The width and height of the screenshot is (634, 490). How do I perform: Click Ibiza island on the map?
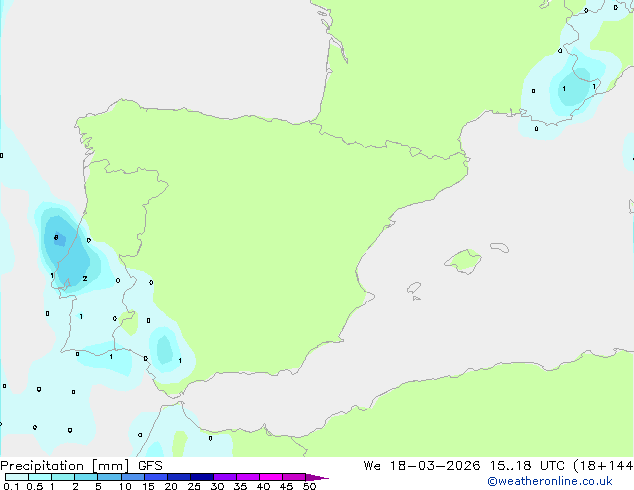pos(414,288)
